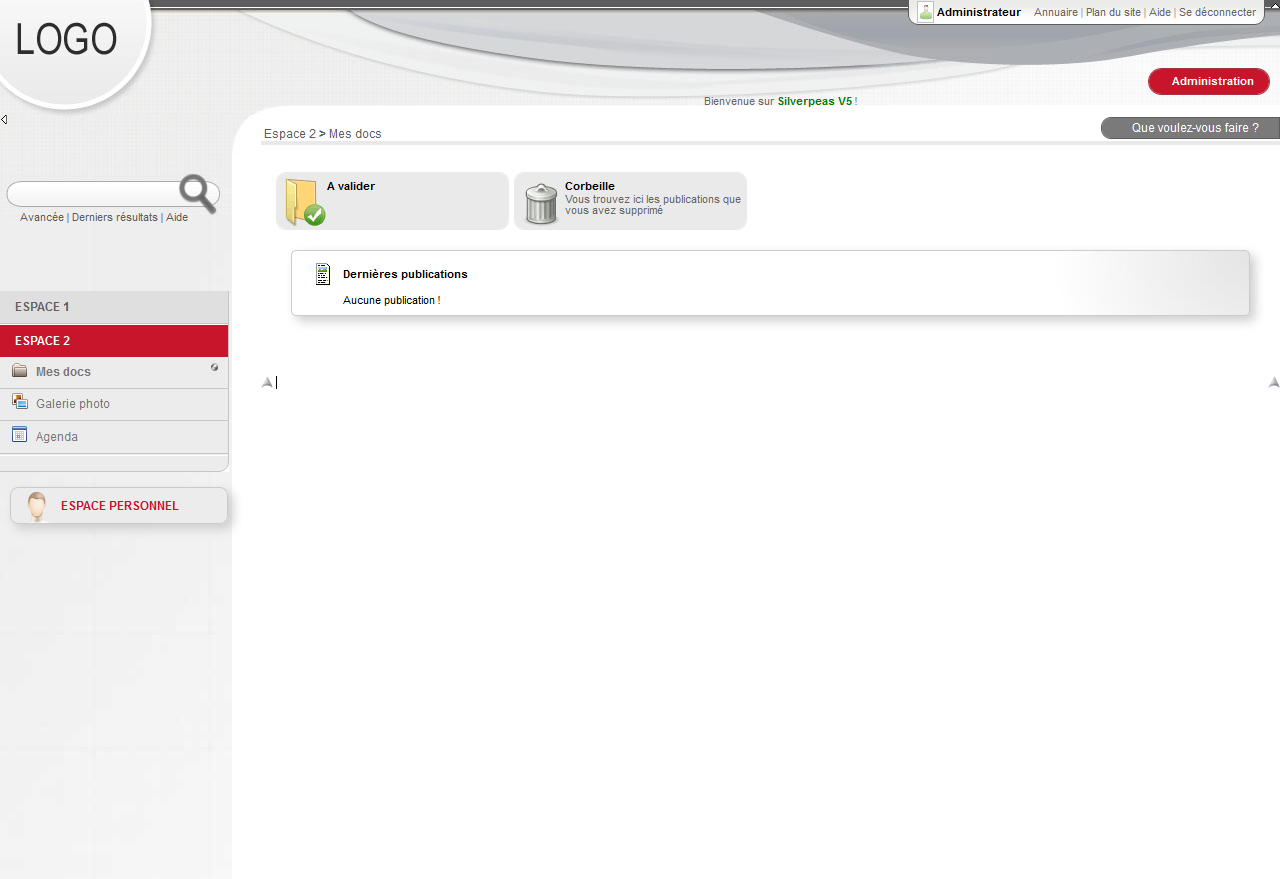The height and width of the screenshot is (879, 1280).
Task: Focus the search text field
Action: pyautogui.click(x=92, y=194)
